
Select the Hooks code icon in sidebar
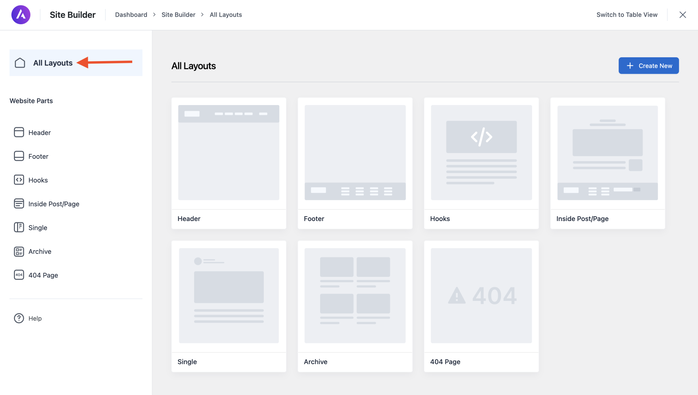pos(19,180)
